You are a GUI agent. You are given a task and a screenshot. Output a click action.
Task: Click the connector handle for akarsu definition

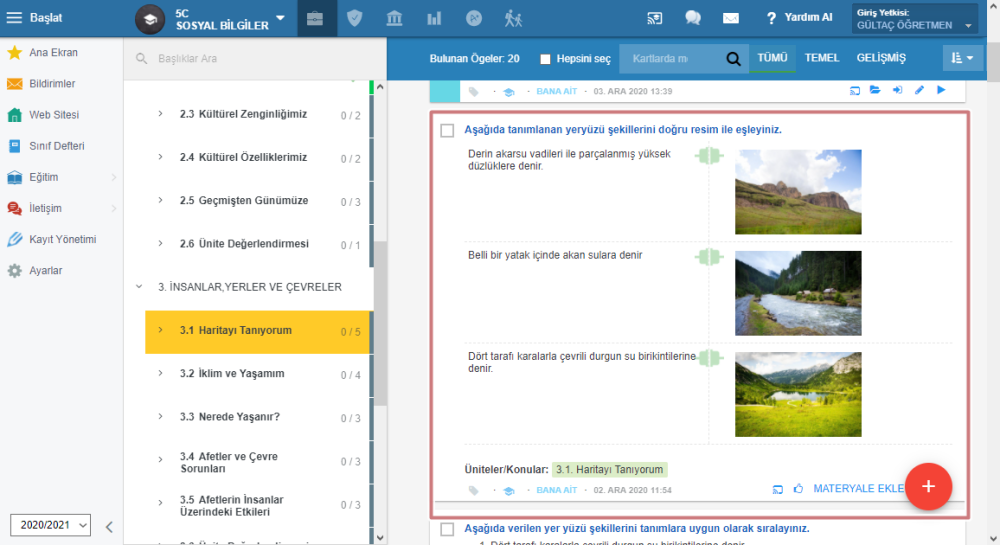point(709,257)
